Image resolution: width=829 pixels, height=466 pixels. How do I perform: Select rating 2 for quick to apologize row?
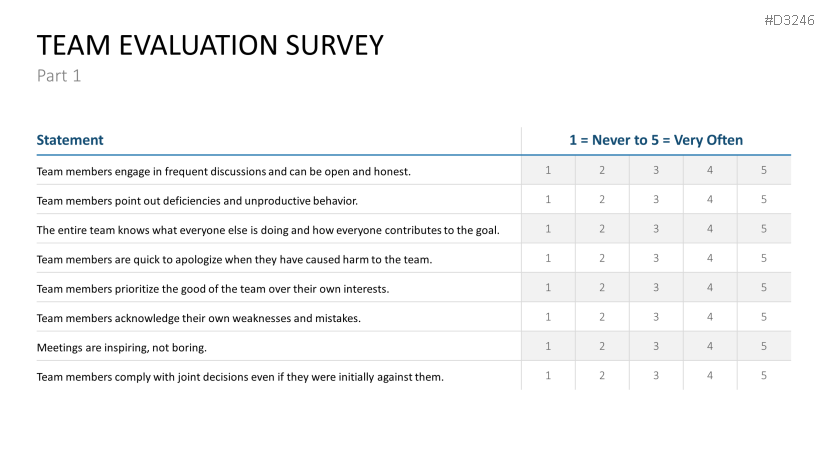point(602,258)
